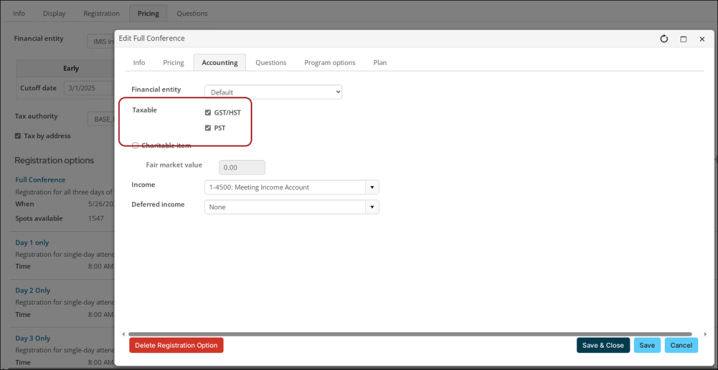Close the Edit Full Conference dialog
Viewport: 718px width, 370px height.
[702, 39]
